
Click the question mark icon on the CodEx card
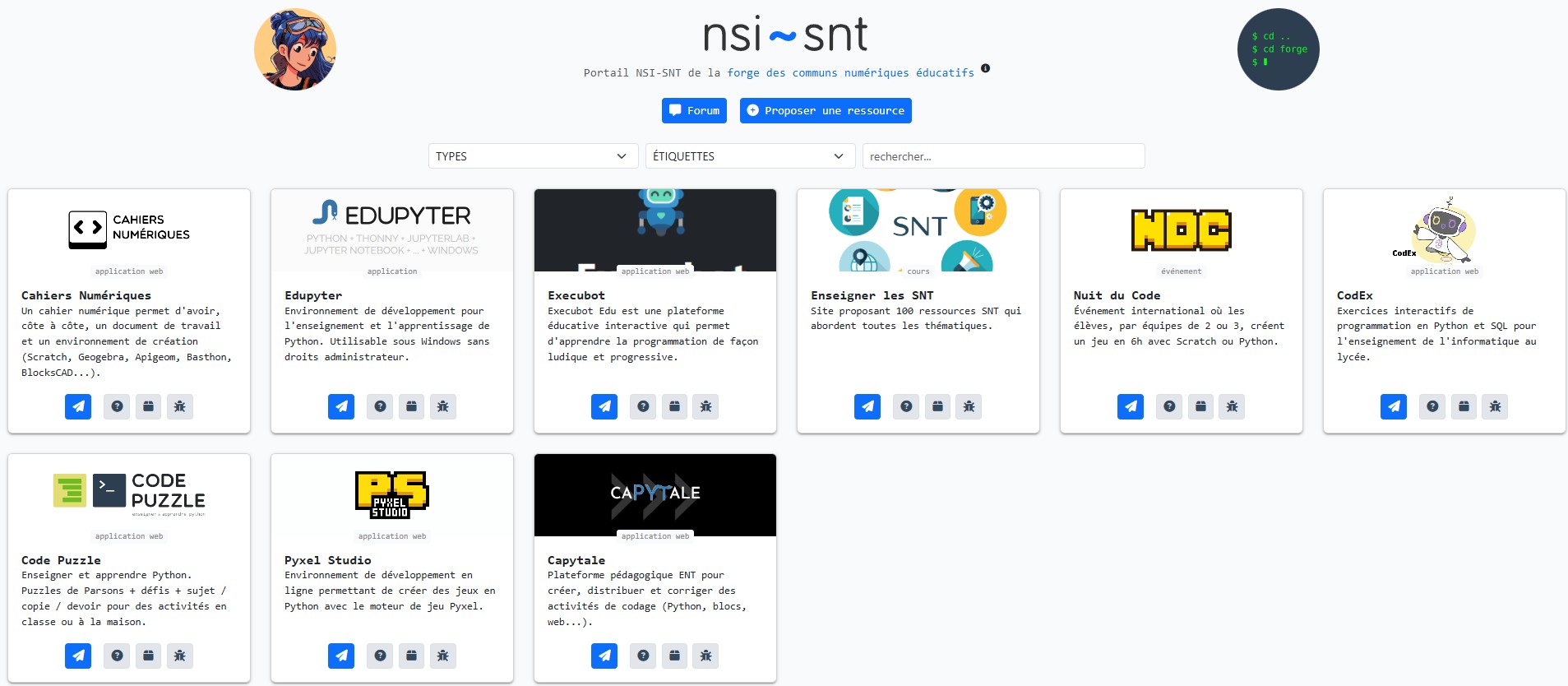tap(1432, 406)
